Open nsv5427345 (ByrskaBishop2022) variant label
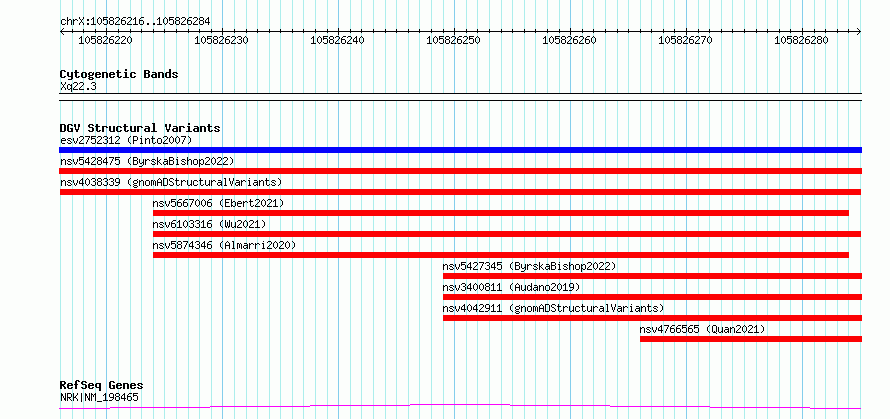Screen dimensions: 890x419 pyautogui.click(x=530, y=266)
